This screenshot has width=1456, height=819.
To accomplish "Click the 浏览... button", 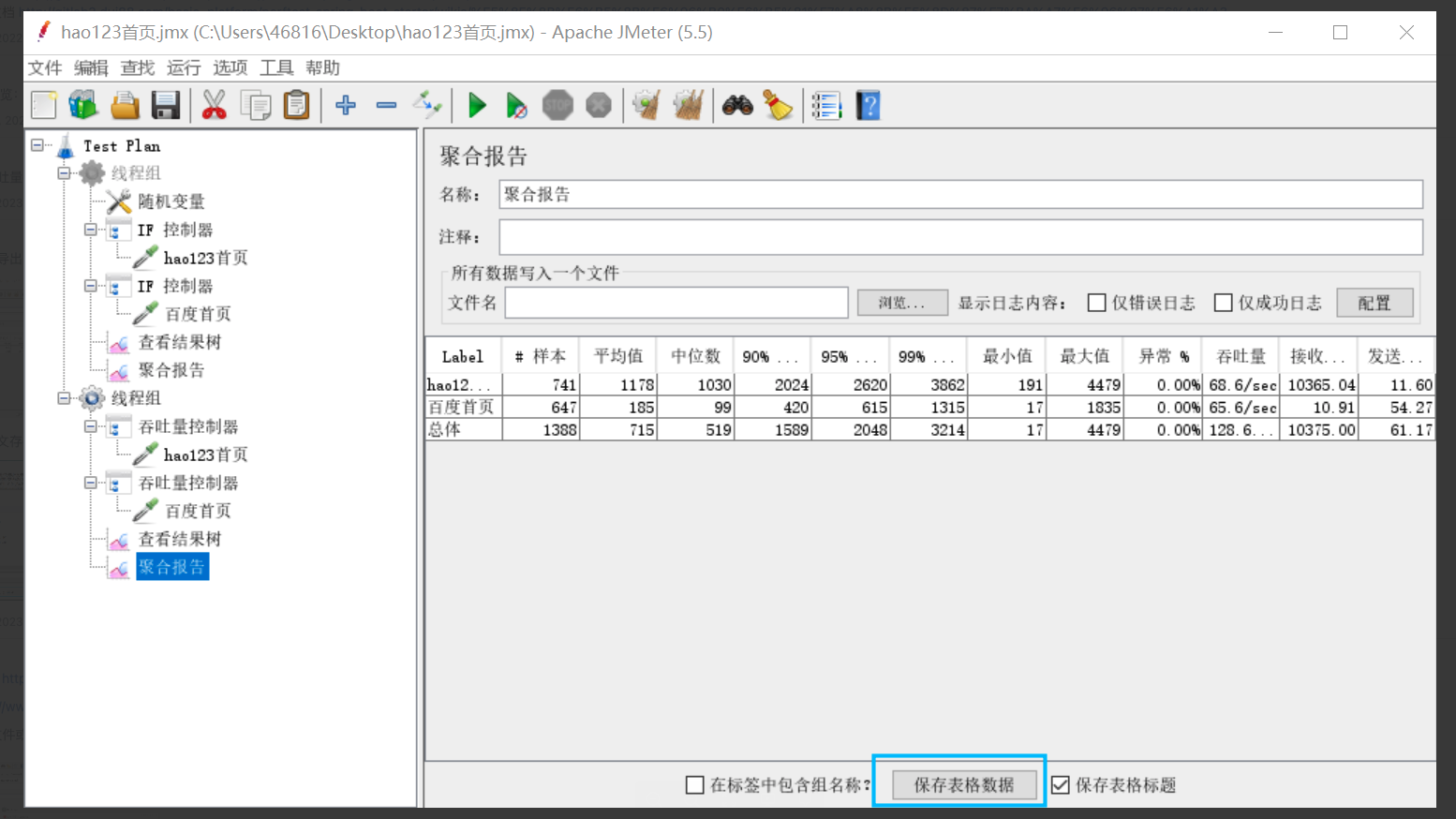I will coord(902,303).
